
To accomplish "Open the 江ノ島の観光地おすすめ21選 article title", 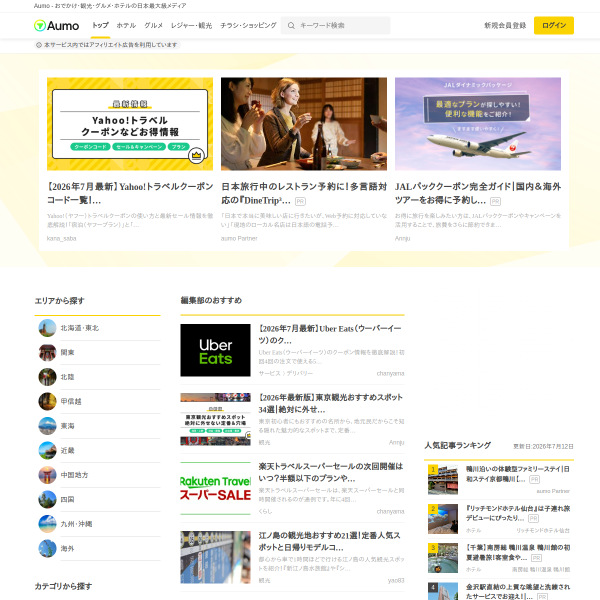I will [329, 541].
